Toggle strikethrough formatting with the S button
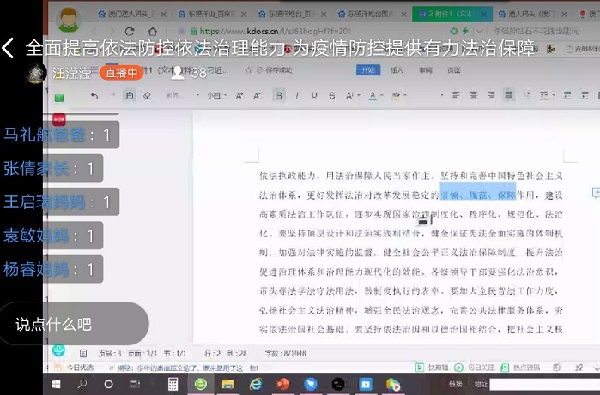600x395 pixels. tap(332, 96)
